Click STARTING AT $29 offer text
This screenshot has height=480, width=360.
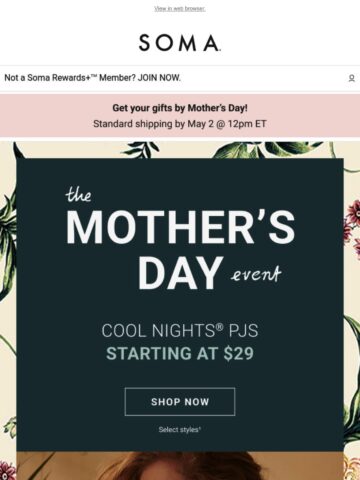click(180, 354)
